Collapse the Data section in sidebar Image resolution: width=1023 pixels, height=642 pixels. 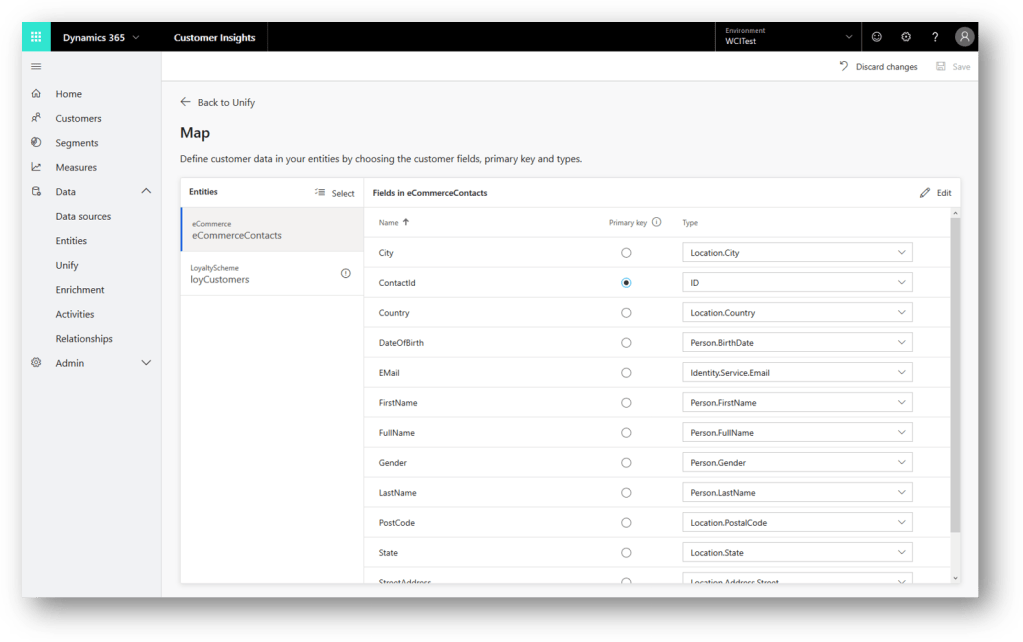[146, 191]
